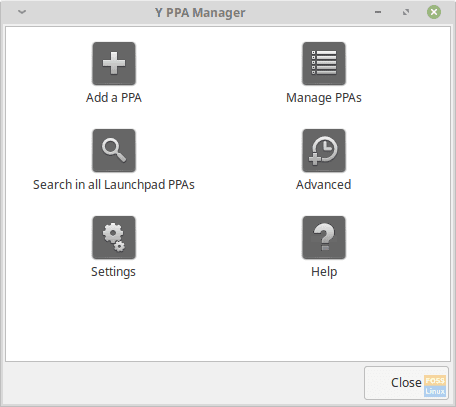Maximize the Y PPA Manager window
The height and width of the screenshot is (407, 456).
(406, 12)
